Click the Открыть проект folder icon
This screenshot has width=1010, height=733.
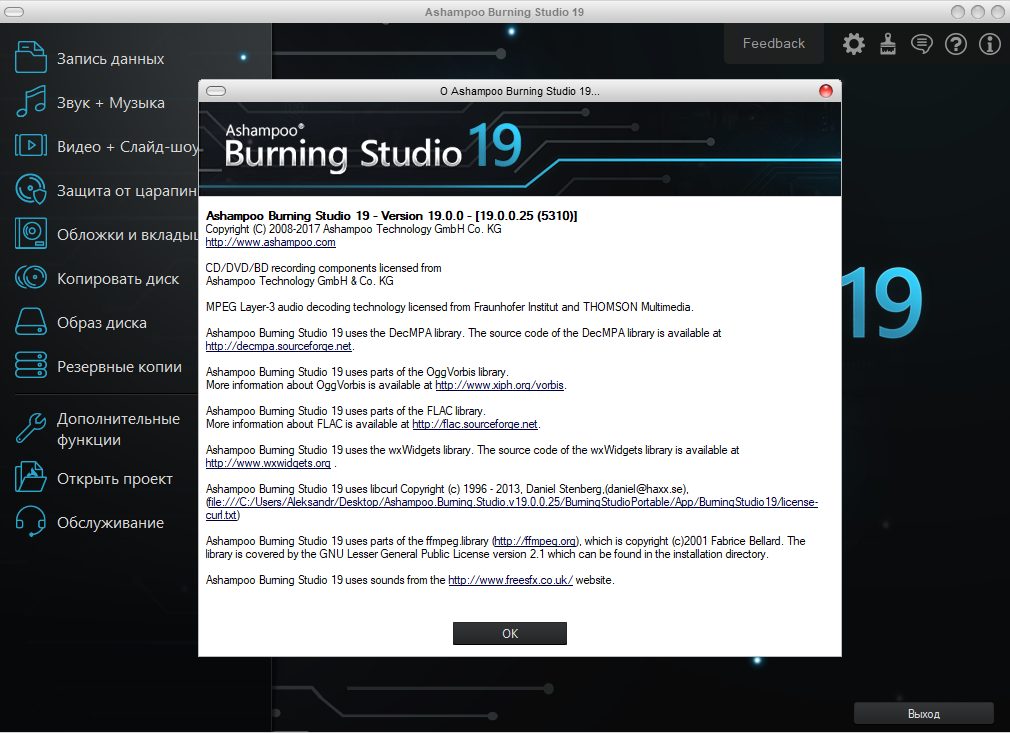pos(30,477)
